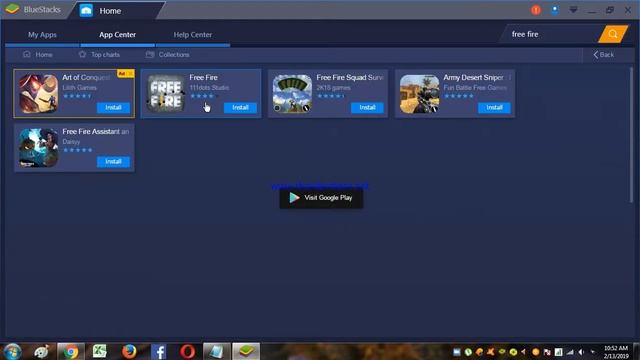Open the Home section of App Center

pos(38,55)
